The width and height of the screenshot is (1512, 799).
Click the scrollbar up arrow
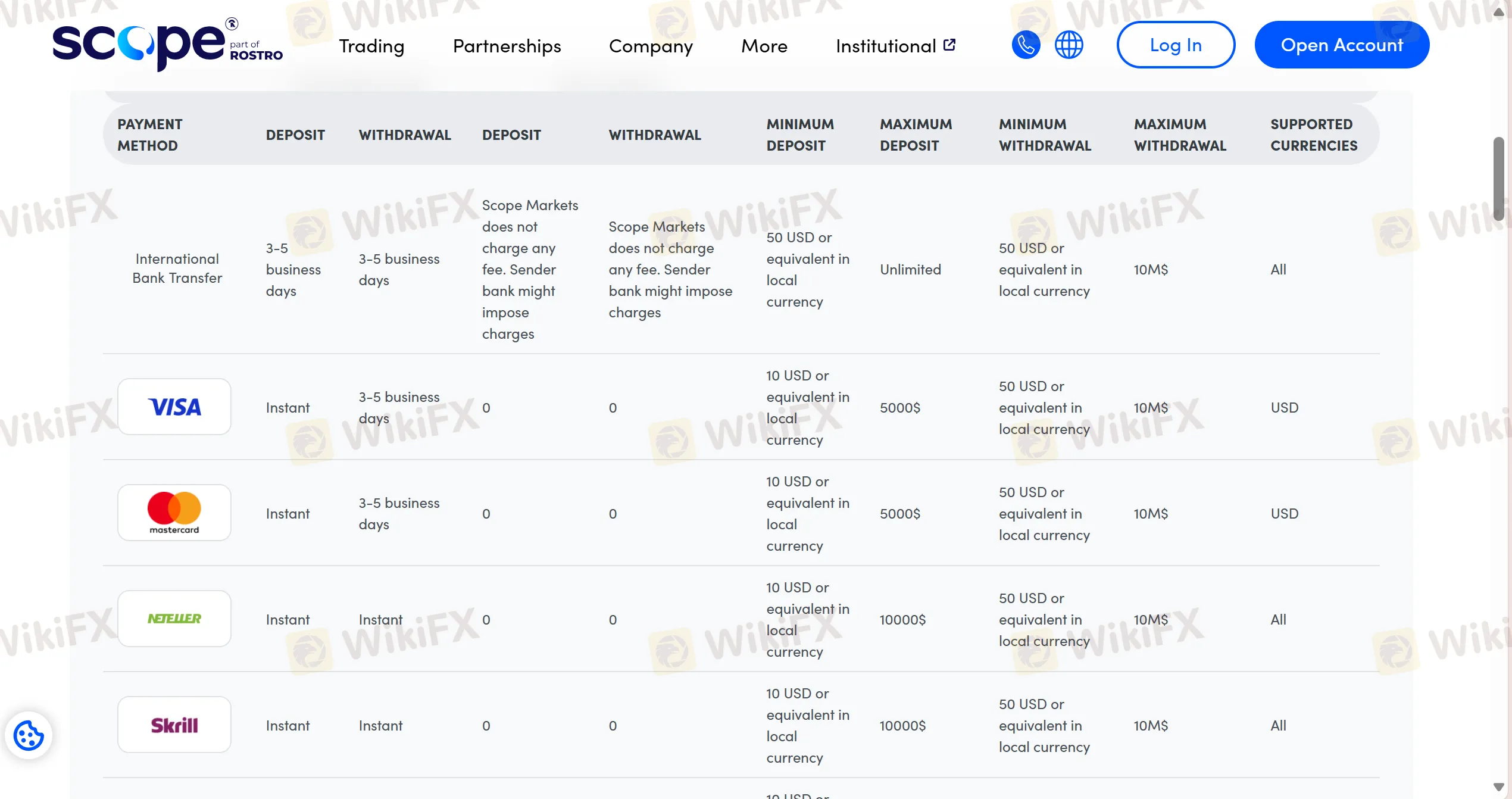tap(1498, 12)
